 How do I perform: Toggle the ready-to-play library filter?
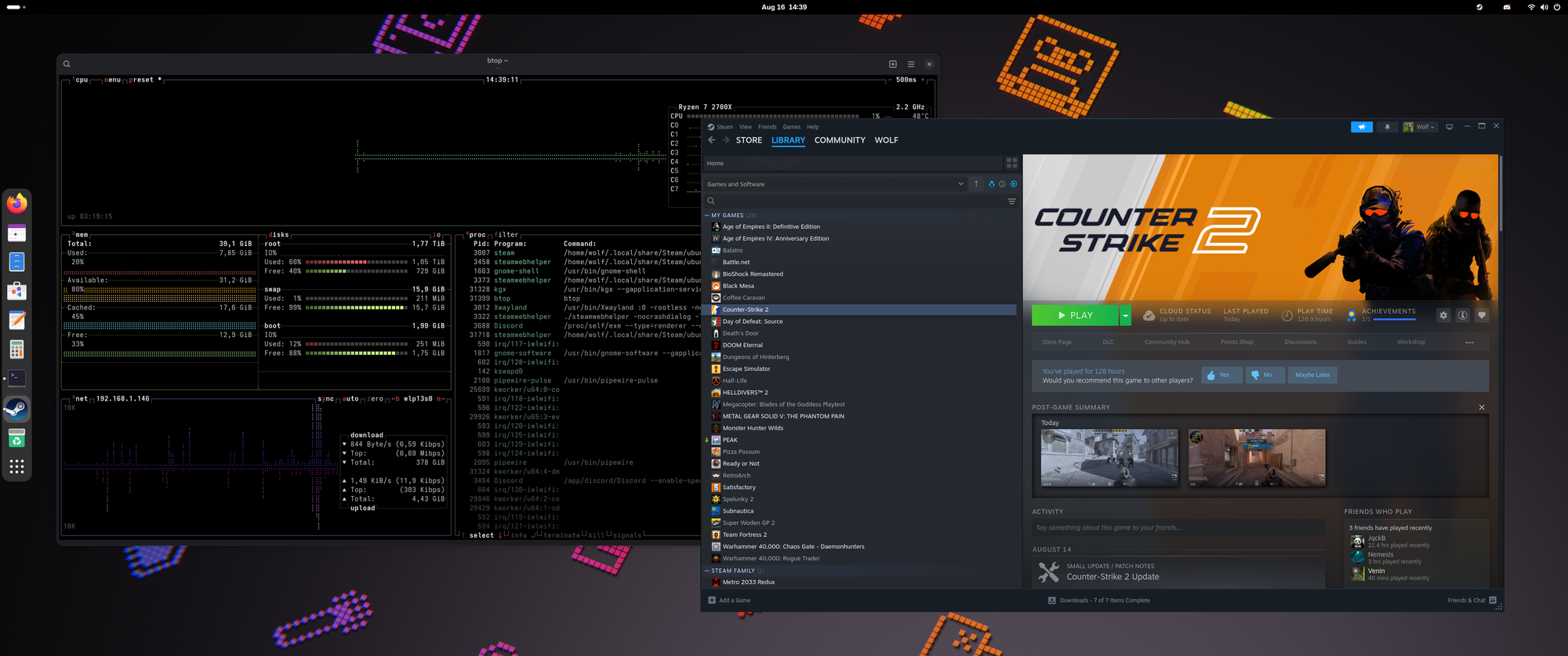point(1014,184)
